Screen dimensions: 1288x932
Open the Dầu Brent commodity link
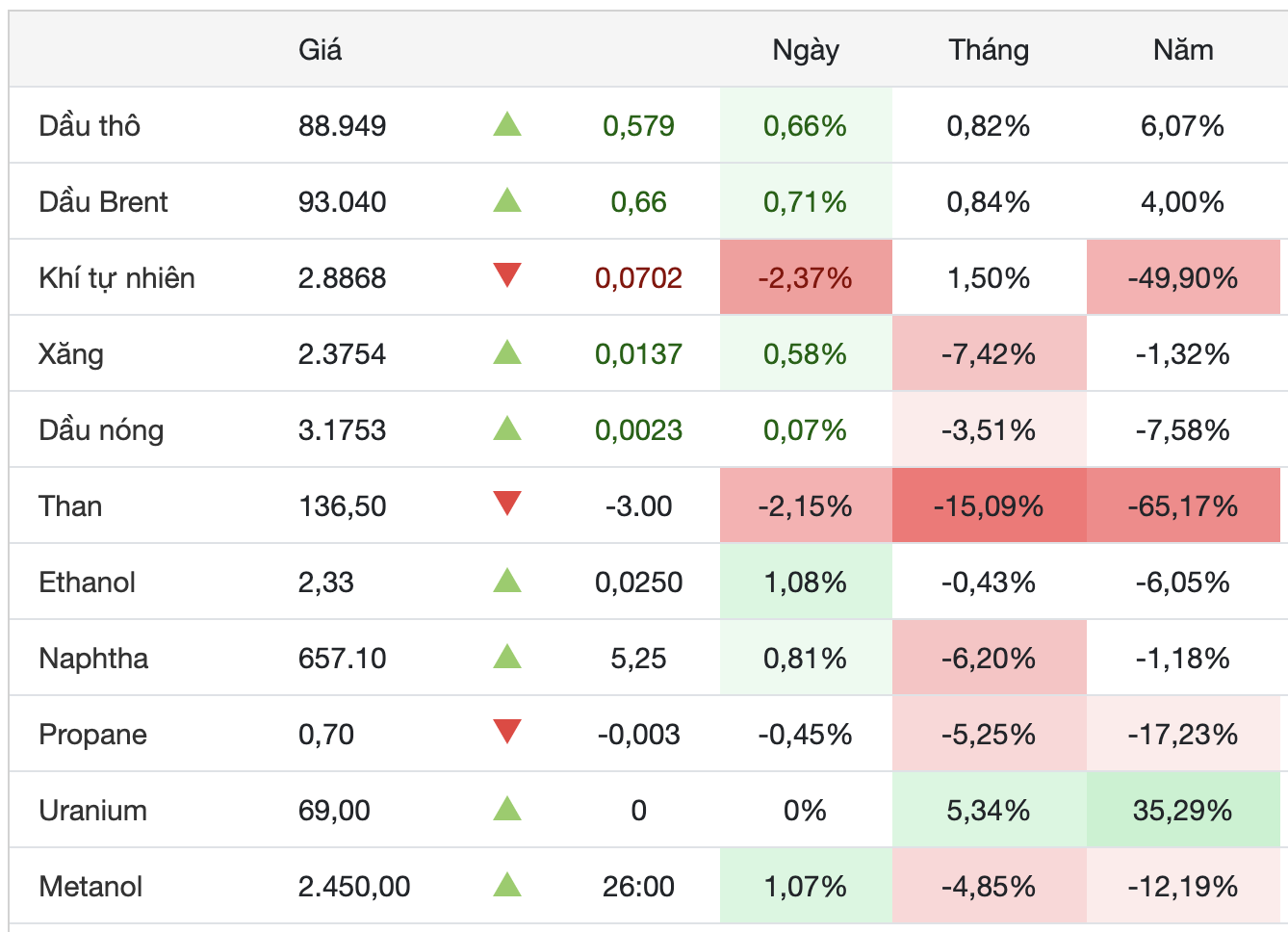tap(103, 201)
